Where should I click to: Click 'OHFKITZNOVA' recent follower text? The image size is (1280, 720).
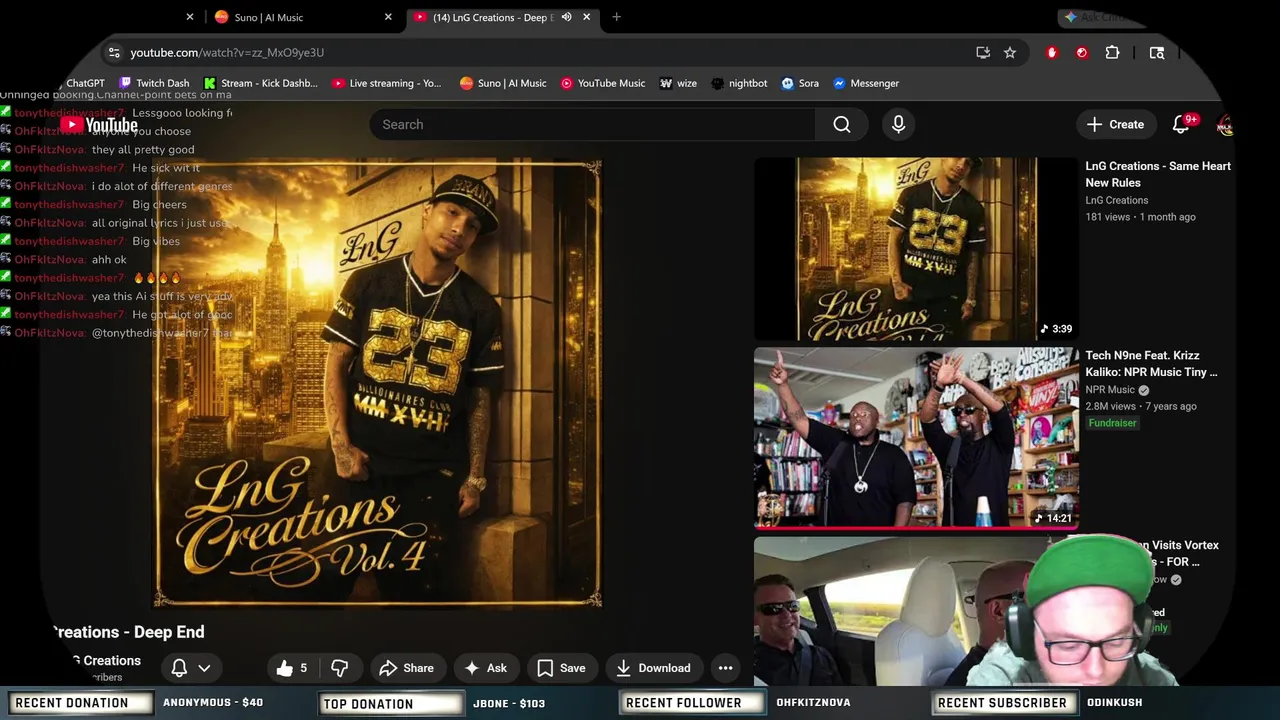click(813, 703)
